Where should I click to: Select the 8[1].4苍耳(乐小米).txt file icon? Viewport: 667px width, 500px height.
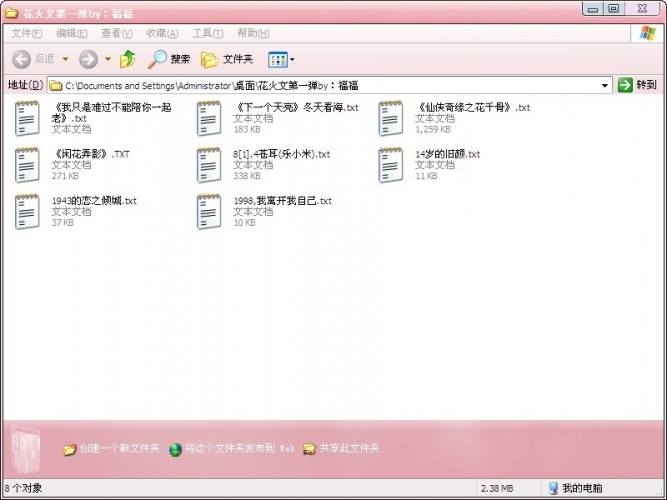tap(209, 164)
